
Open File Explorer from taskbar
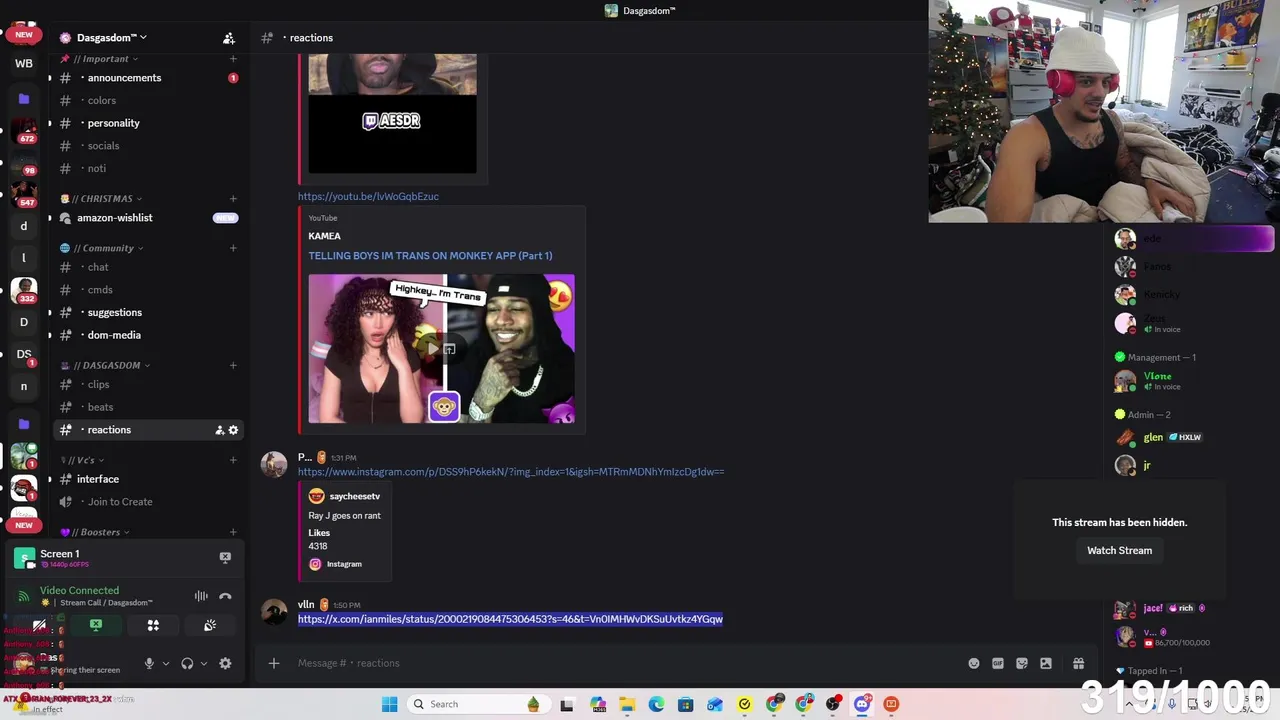tap(627, 704)
